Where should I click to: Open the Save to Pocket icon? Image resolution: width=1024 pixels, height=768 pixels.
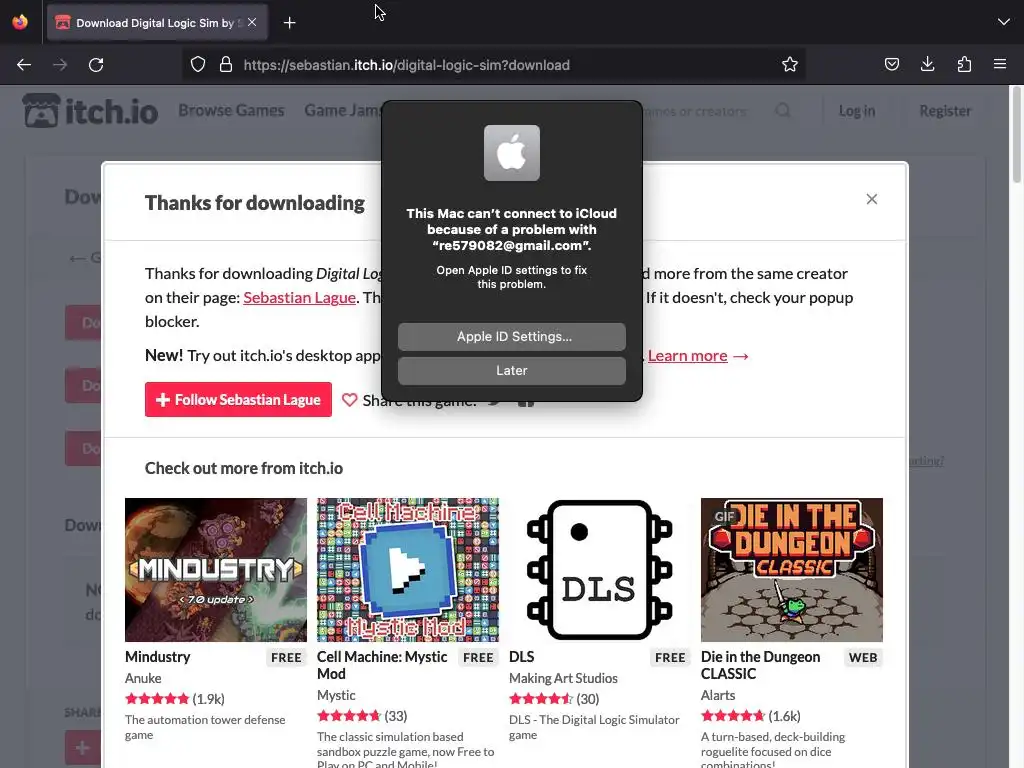tap(891, 64)
